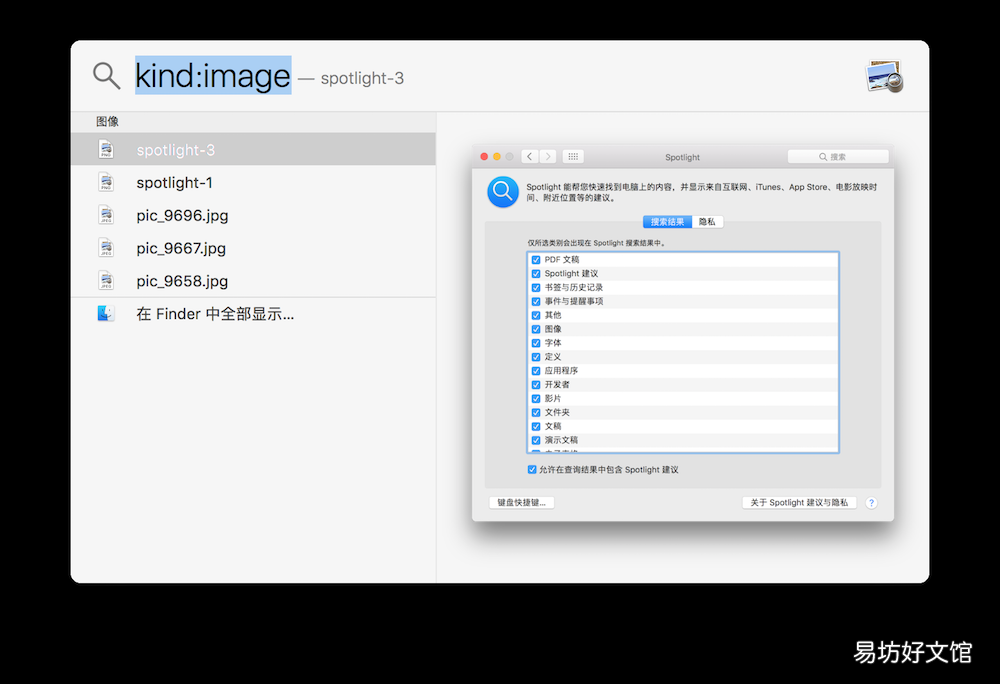1000x684 pixels.
Task: Click the PNG file icon beside spotlight-1
Action: pyautogui.click(x=106, y=182)
